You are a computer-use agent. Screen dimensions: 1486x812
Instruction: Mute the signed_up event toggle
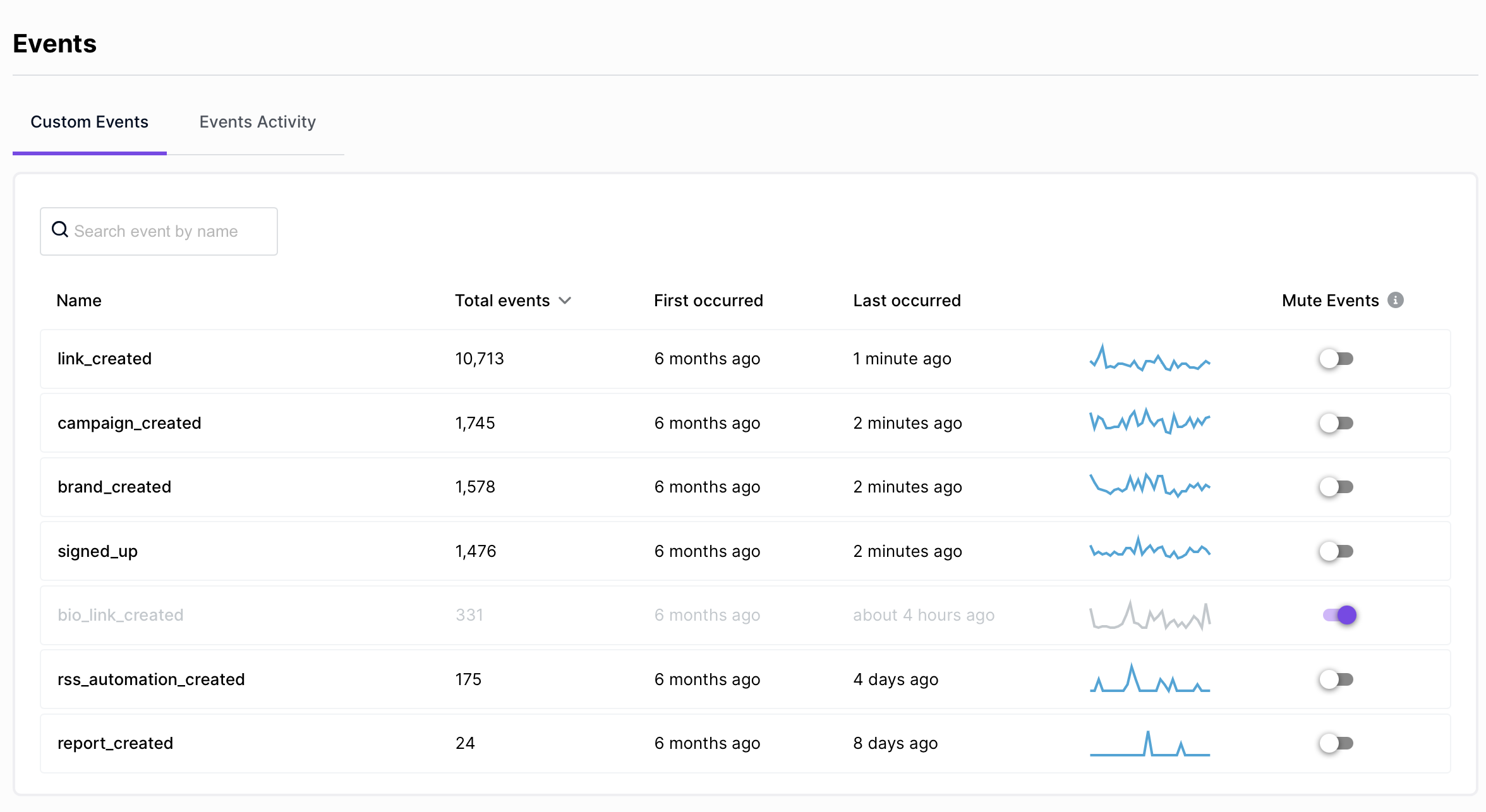pos(1336,551)
